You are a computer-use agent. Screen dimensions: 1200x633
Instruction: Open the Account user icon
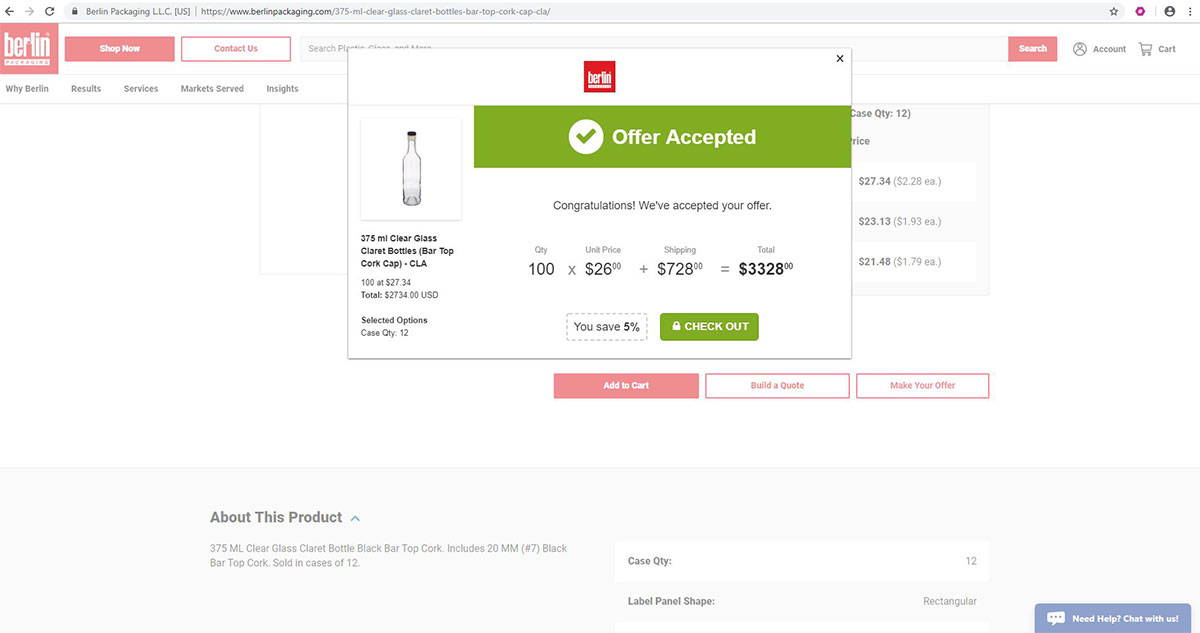coord(1080,49)
